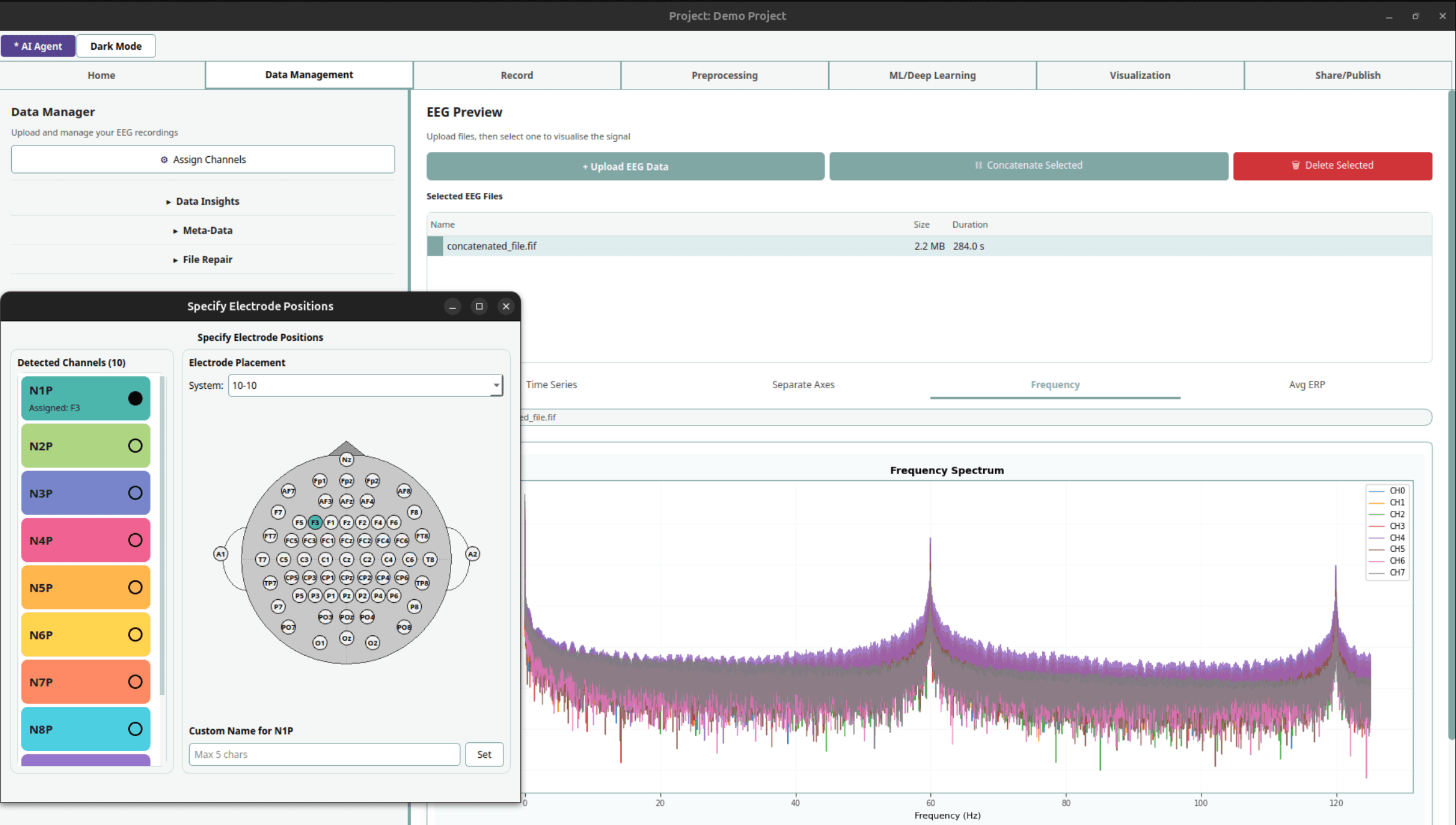Pick the P7 electrode position
The width and height of the screenshot is (1456, 825).
[x=278, y=607]
